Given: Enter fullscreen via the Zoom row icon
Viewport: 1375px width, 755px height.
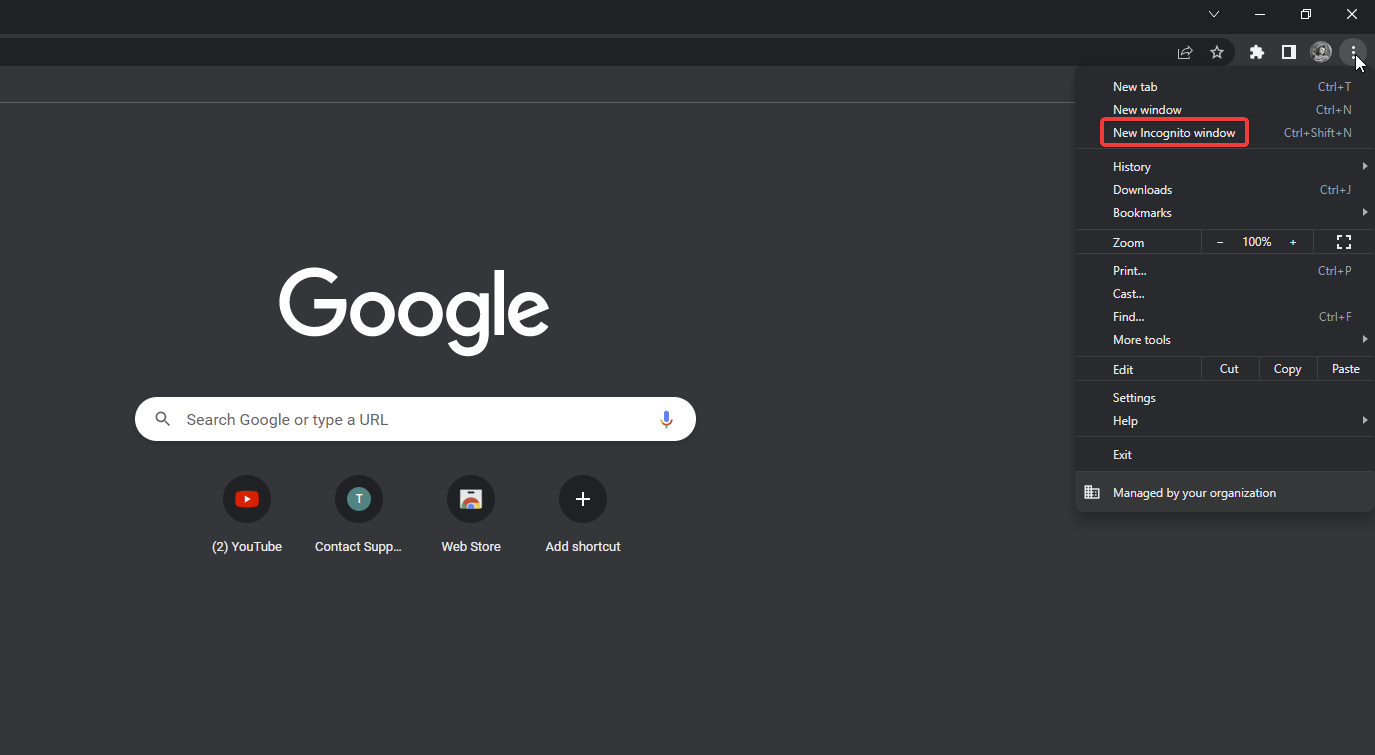Looking at the screenshot, I should [1344, 242].
